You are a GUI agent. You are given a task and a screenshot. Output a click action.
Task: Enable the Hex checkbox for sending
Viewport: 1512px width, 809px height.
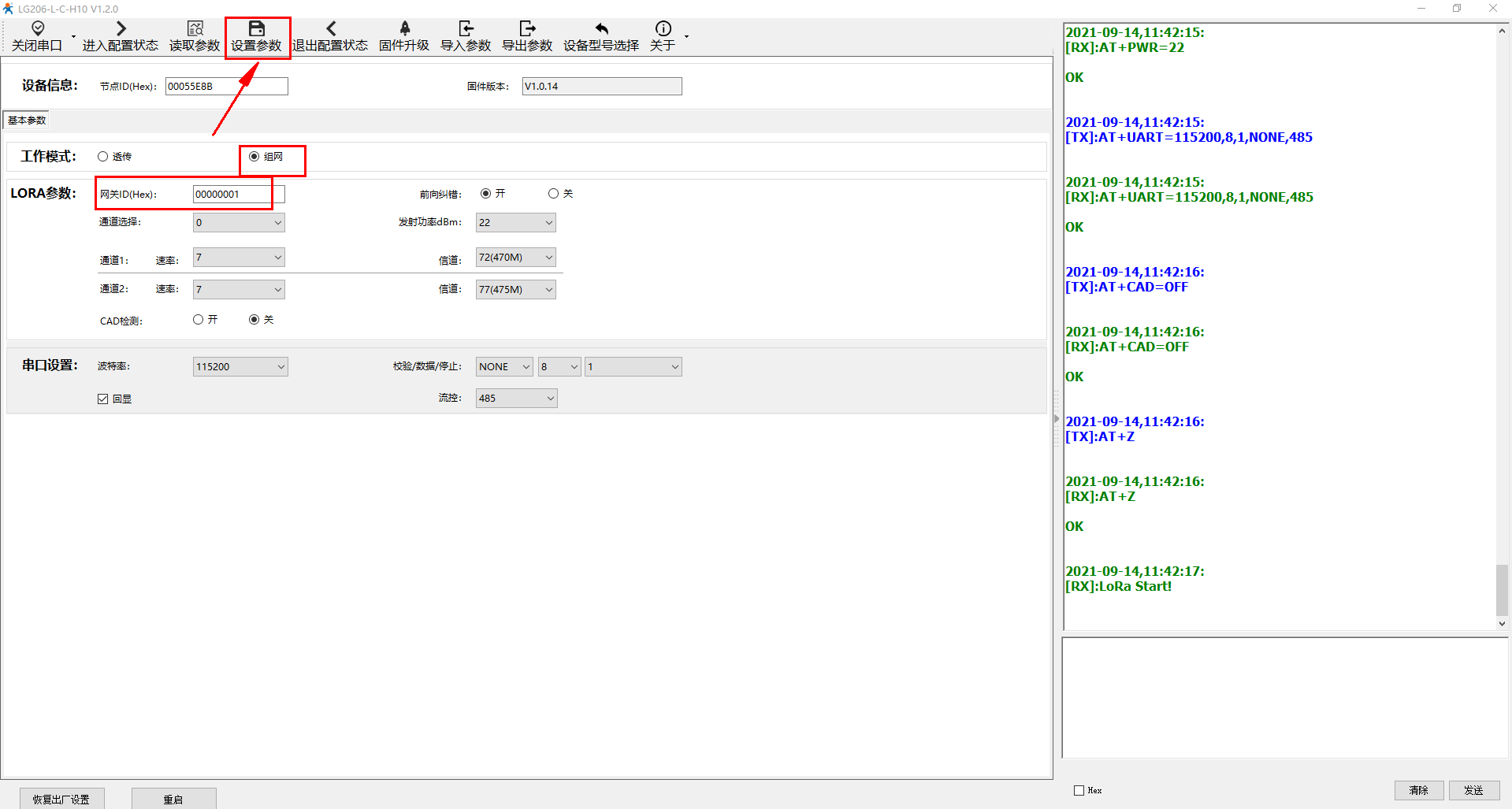click(1079, 790)
